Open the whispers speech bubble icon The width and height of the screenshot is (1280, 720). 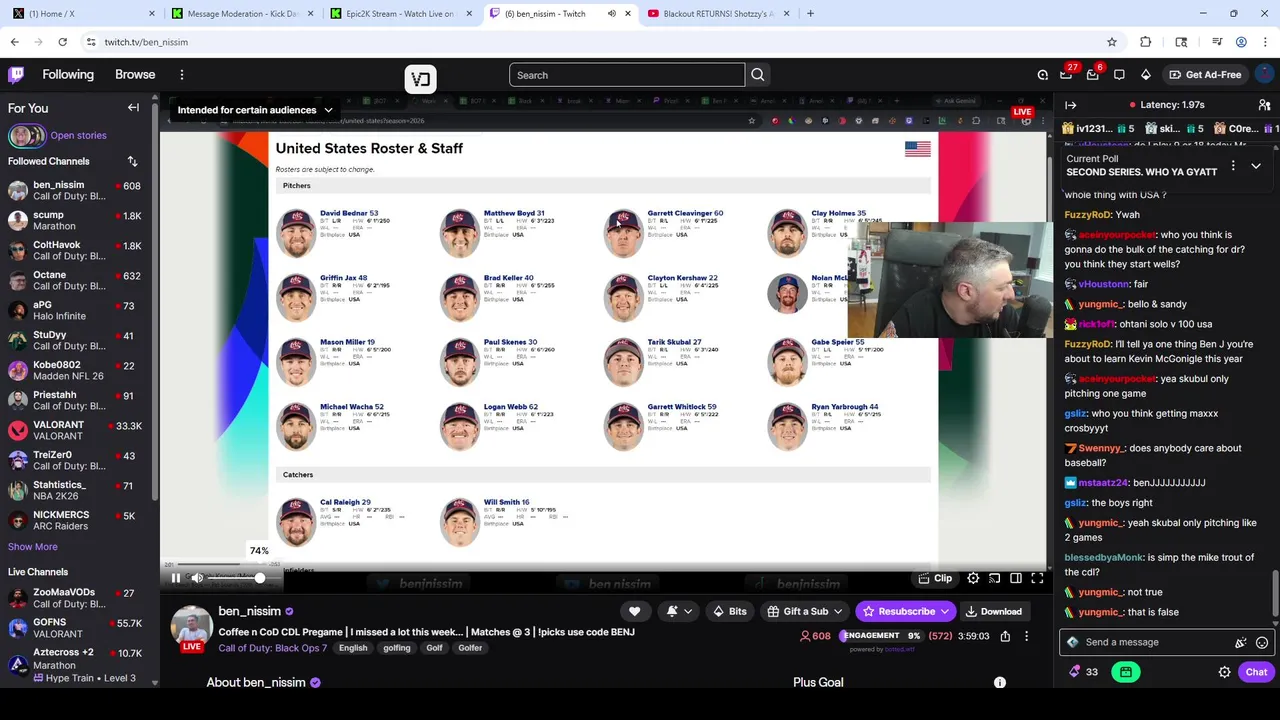click(1119, 74)
